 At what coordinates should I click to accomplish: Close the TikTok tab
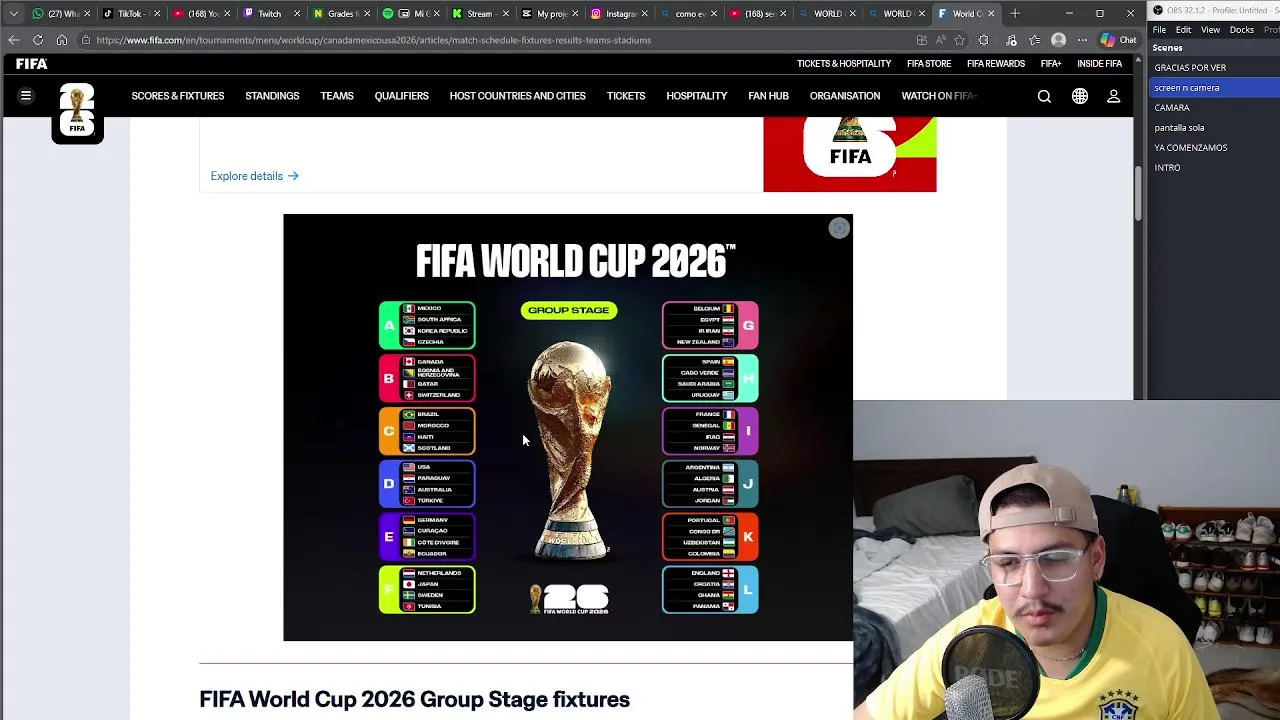157,14
